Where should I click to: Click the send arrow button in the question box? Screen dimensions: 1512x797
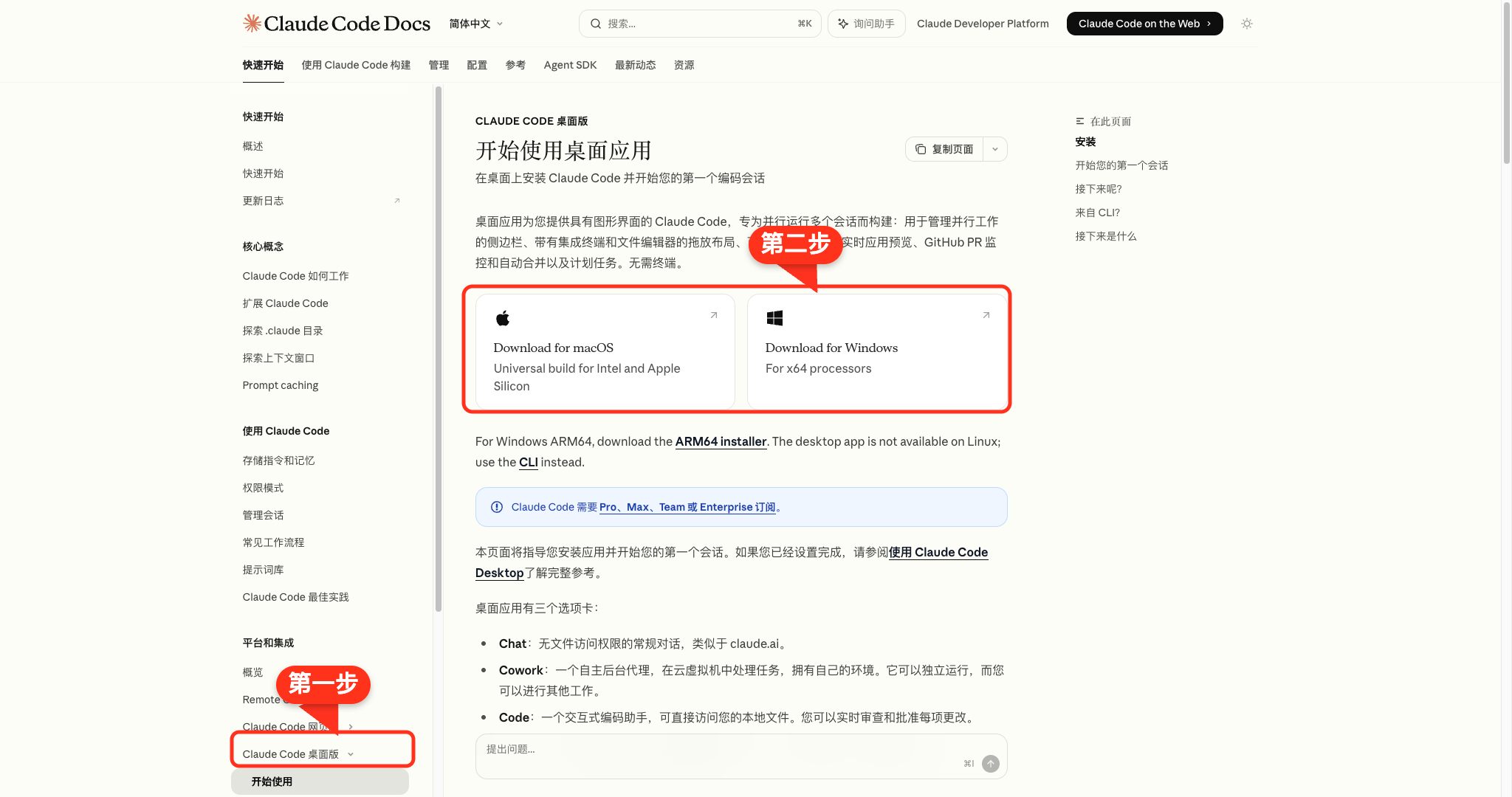991,764
